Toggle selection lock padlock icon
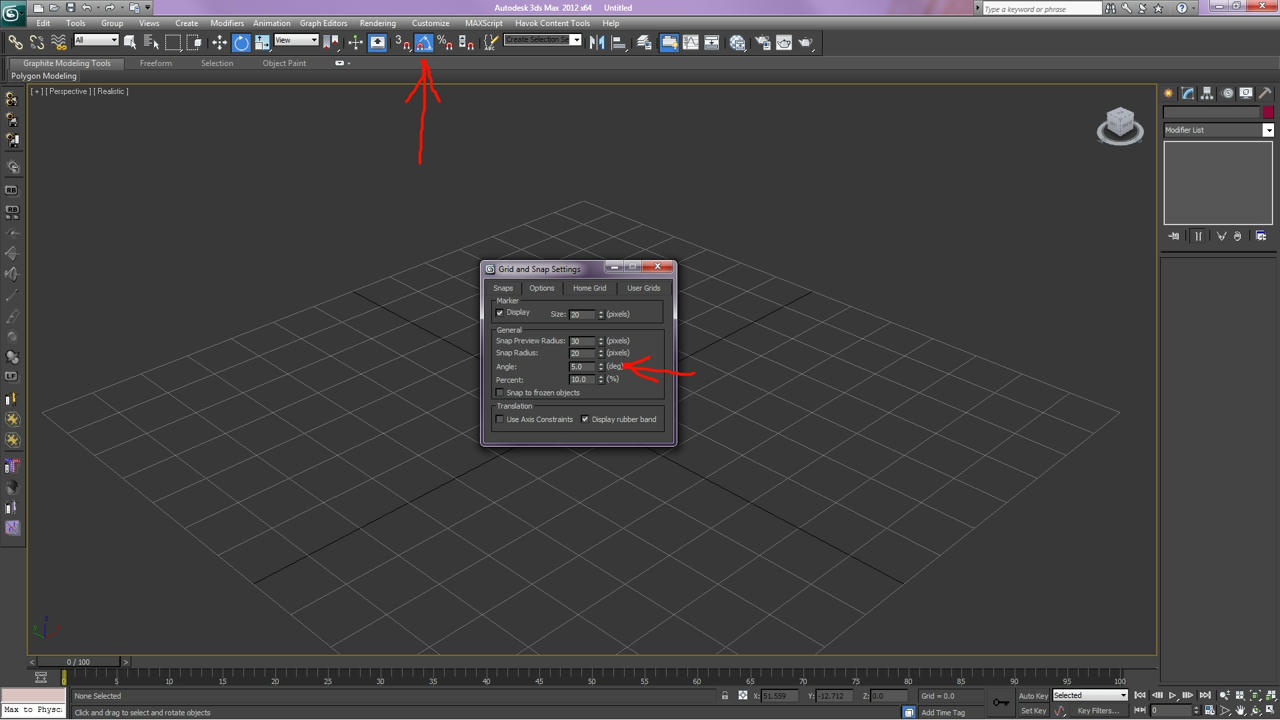 click(725, 696)
